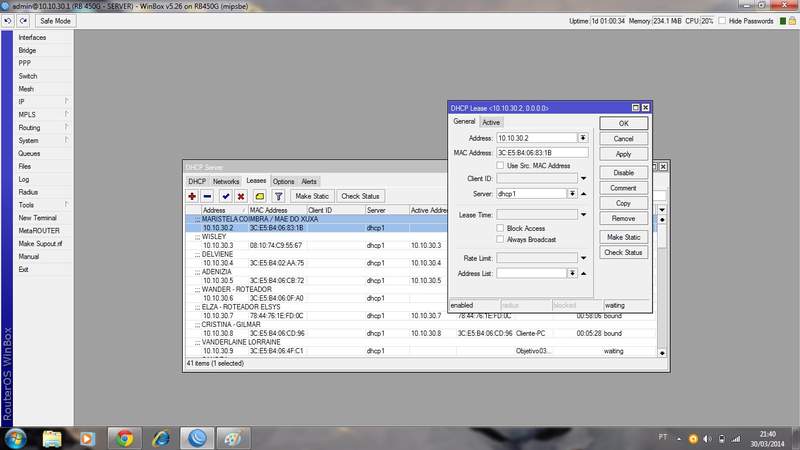Click the minus remove lease icon
This screenshot has width=800, height=450.
[x=207, y=196]
